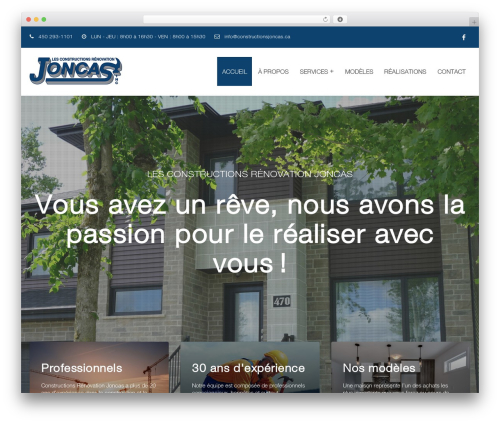Open the Professionnels card
The height and width of the screenshot is (423, 500).
[99, 367]
